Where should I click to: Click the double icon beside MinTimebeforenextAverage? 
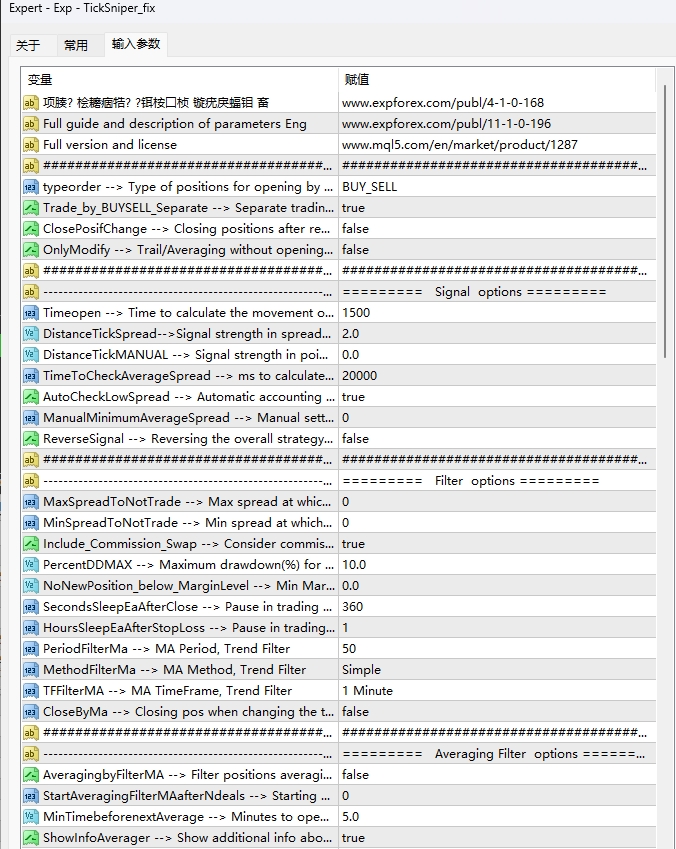(31, 817)
